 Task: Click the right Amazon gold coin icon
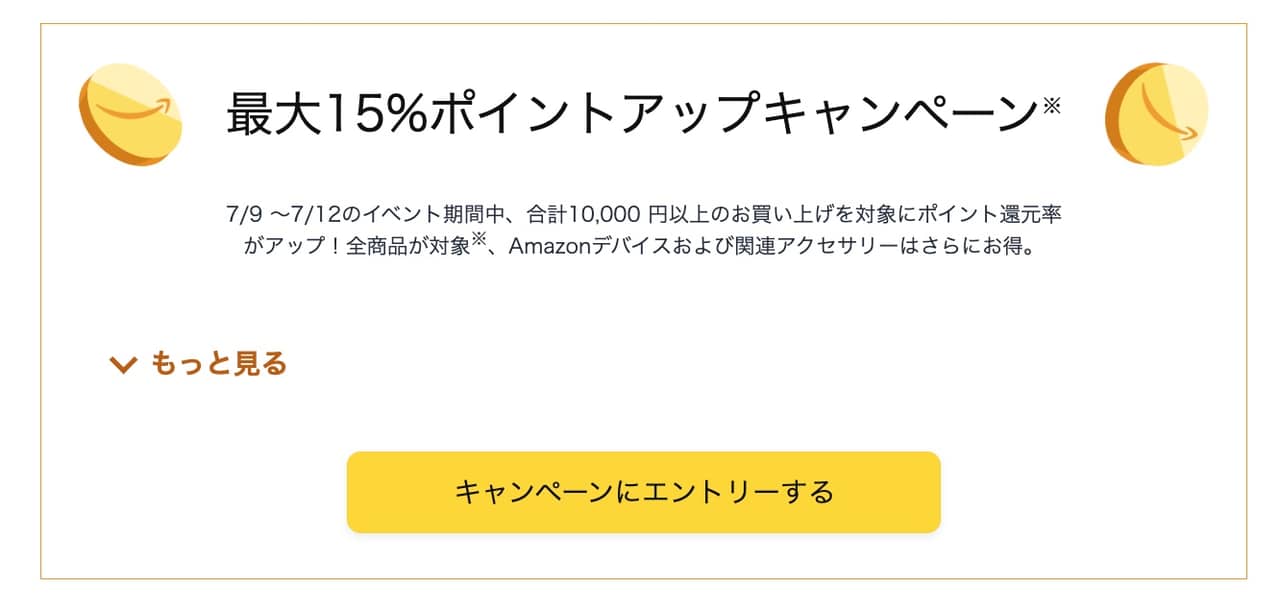point(1156,114)
